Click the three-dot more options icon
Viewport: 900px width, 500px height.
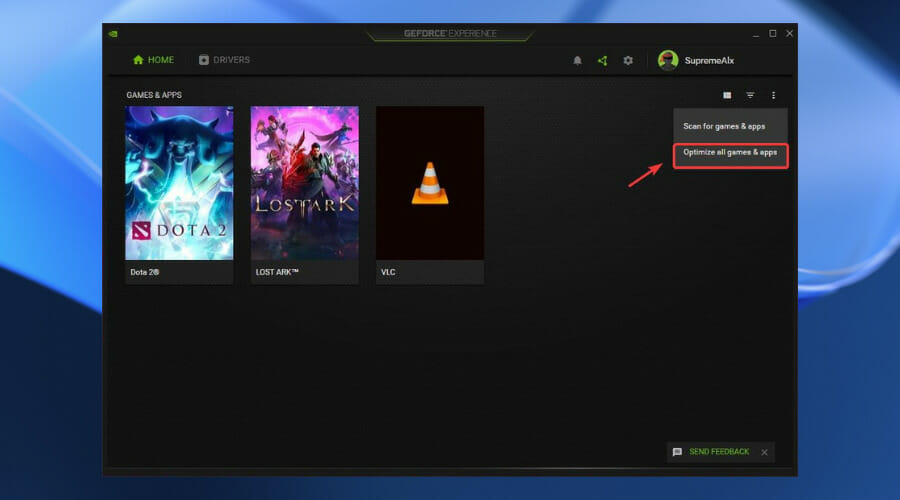point(773,95)
